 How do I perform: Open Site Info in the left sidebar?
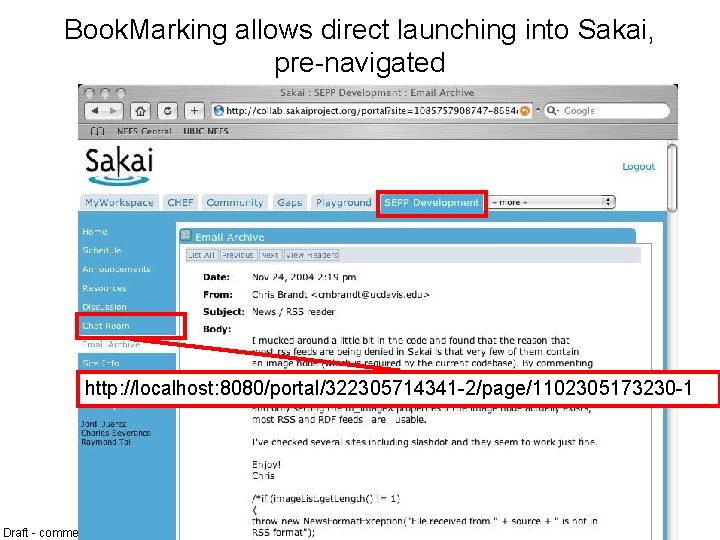101,363
